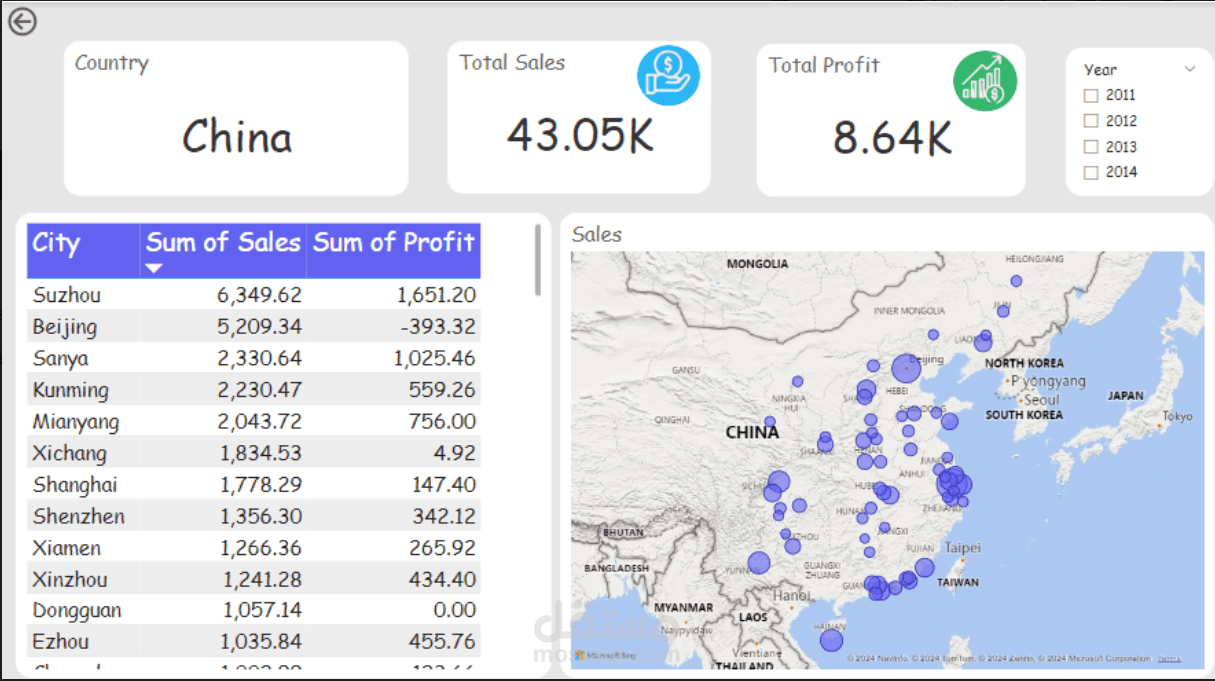This screenshot has width=1215, height=681.
Task: Tick the 2013 year checkbox
Action: coord(1091,147)
